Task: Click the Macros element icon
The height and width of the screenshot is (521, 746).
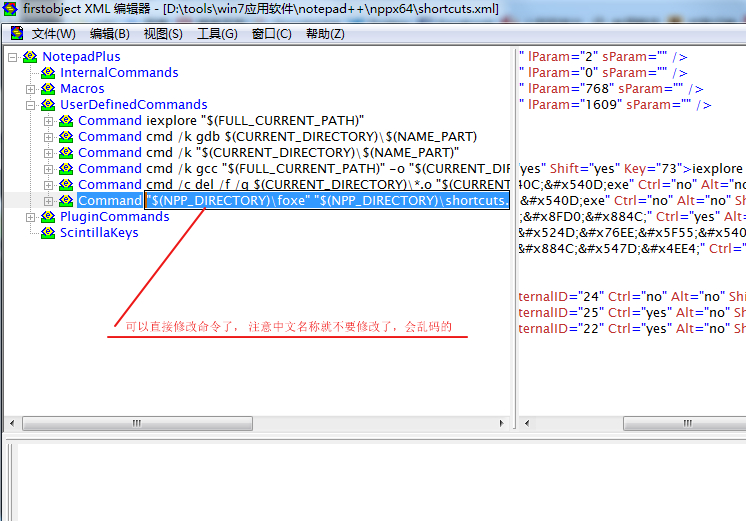Action: click(x=48, y=88)
